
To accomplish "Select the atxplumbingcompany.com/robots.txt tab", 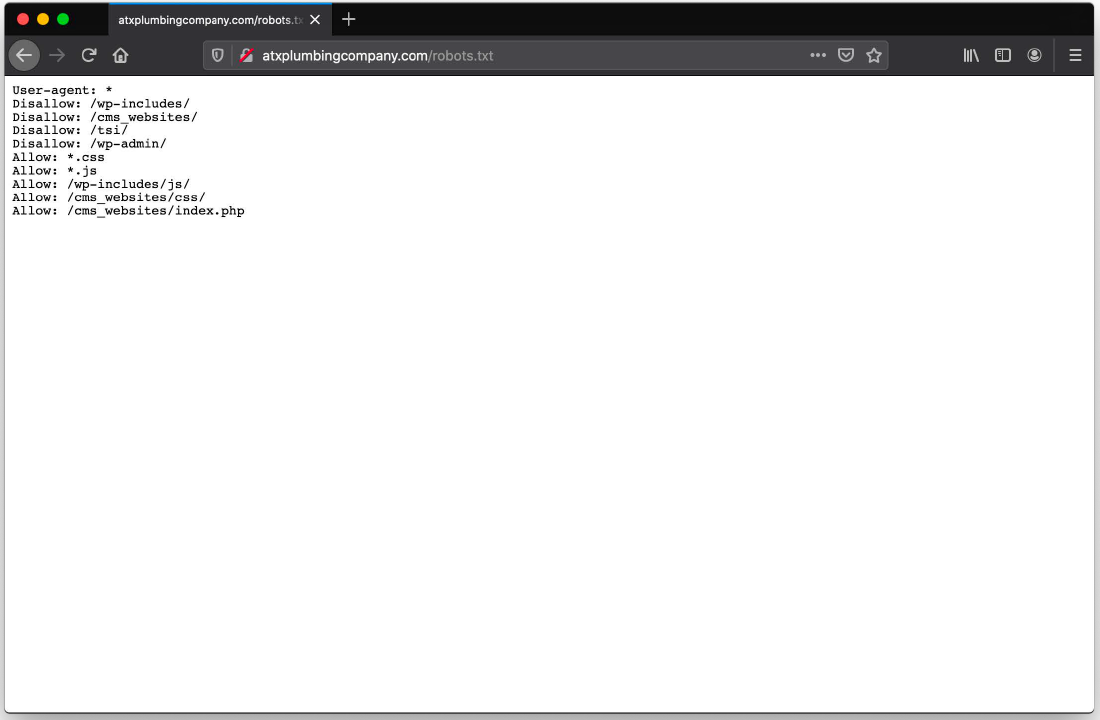I will coord(210,20).
